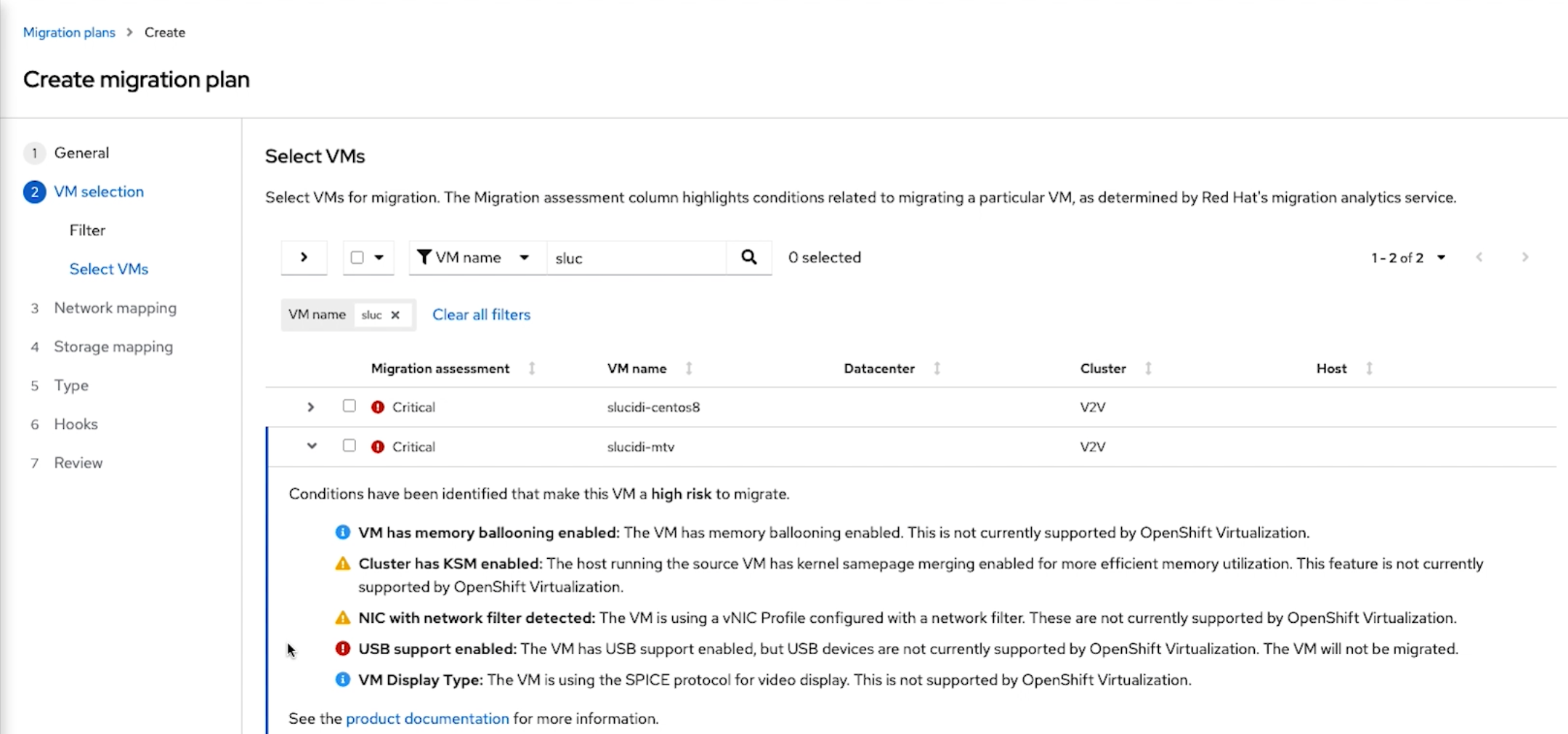The image size is (1568, 734).
Task: Check the checkbox for slucidi-mtv
Action: (x=349, y=445)
